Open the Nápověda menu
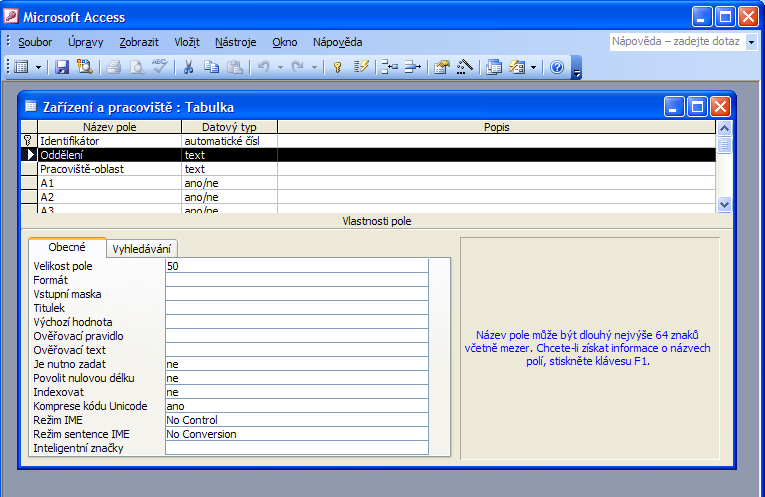Viewport: 765px width, 497px height. 337,42
